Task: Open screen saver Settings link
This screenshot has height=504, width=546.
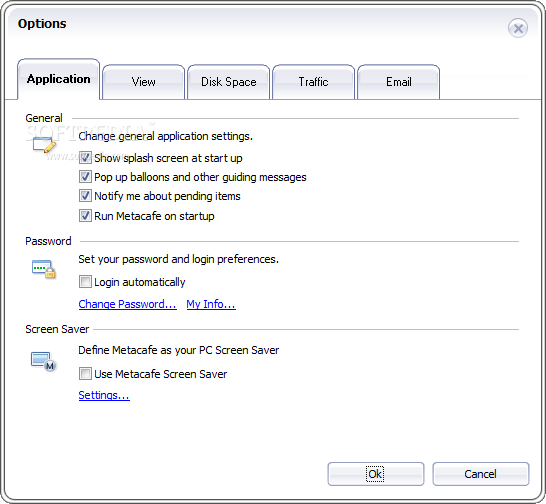Action: click(104, 395)
